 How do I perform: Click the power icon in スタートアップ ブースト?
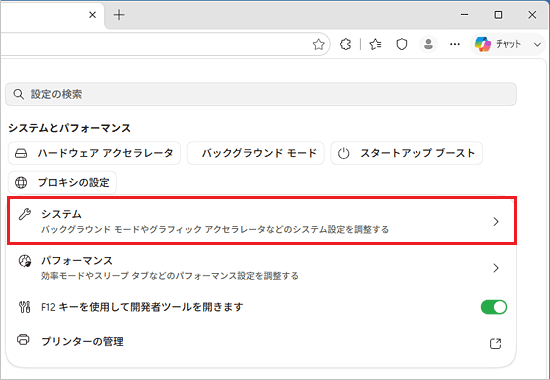click(x=343, y=153)
